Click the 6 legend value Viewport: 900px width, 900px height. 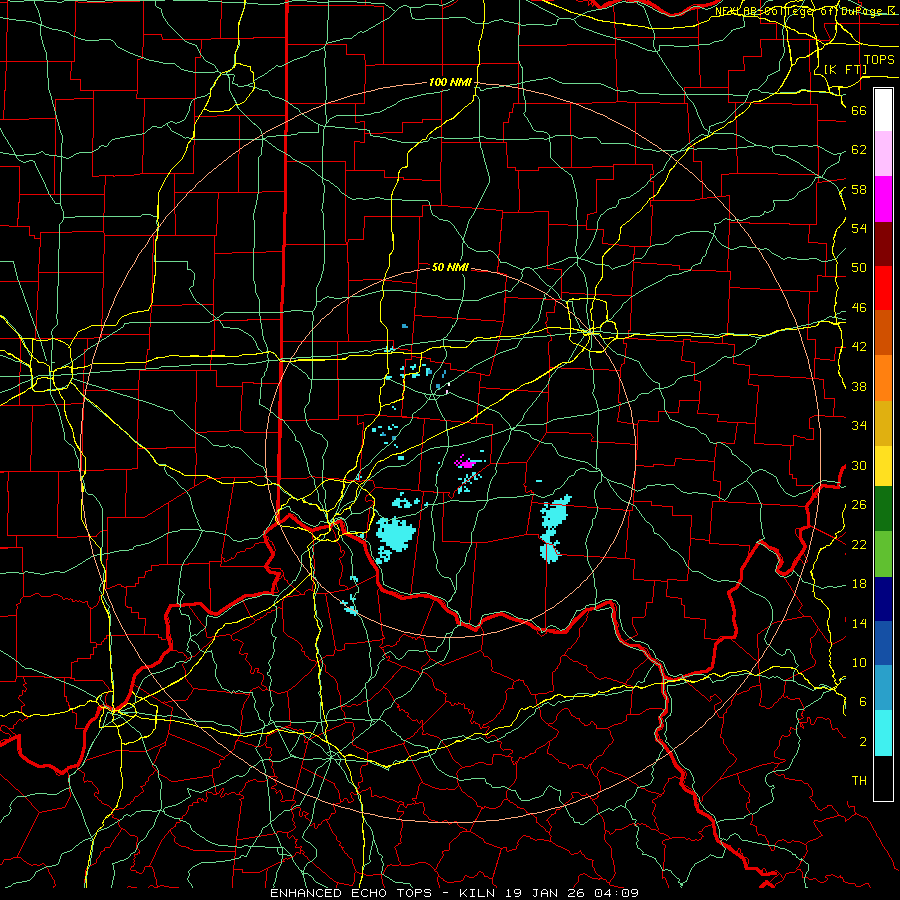(x=863, y=701)
